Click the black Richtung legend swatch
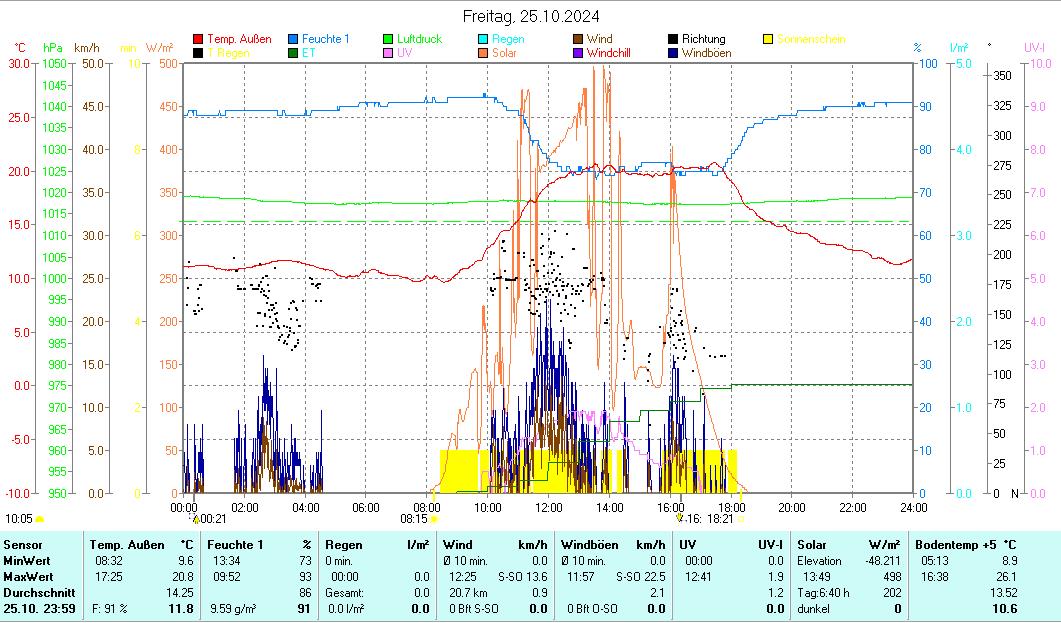The height and width of the screenshot is (623, 1061). pyautogui.click(x=673, y=39)
